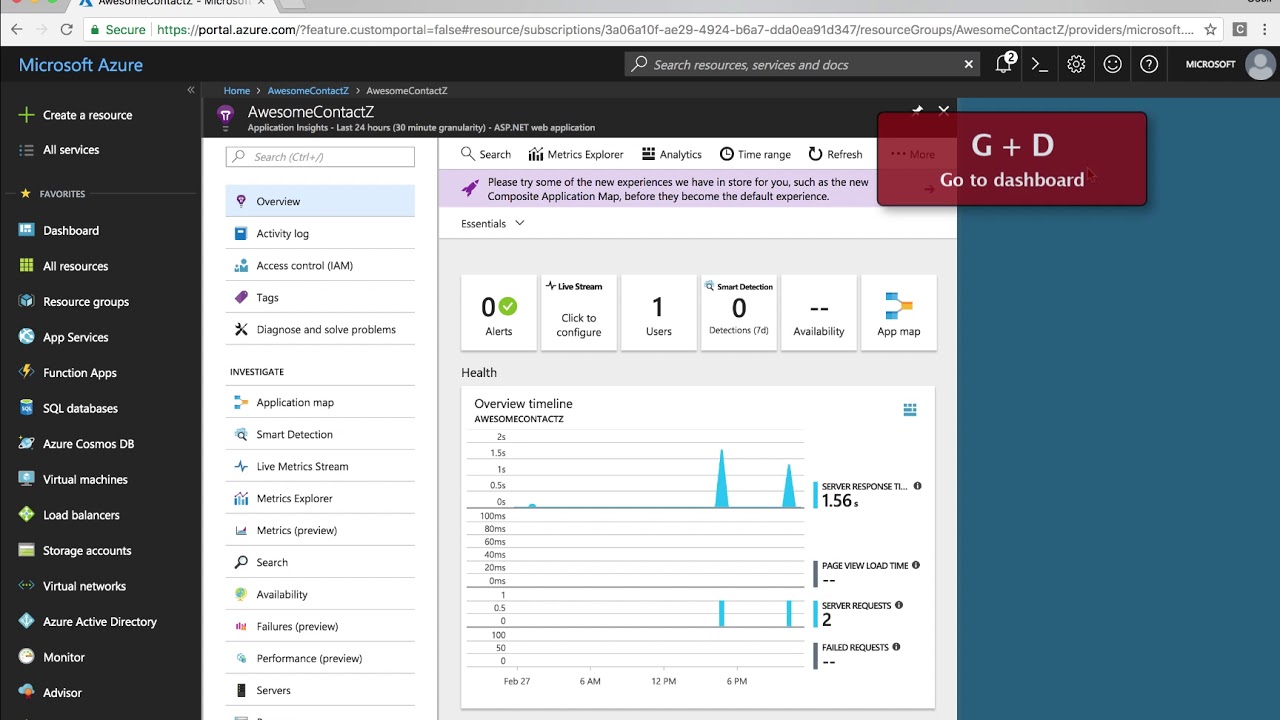Open Tags menu item

[x=320, y=297]
